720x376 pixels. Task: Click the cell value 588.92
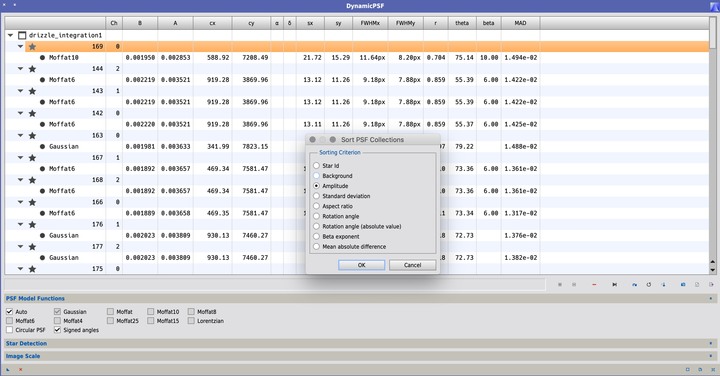218,58
